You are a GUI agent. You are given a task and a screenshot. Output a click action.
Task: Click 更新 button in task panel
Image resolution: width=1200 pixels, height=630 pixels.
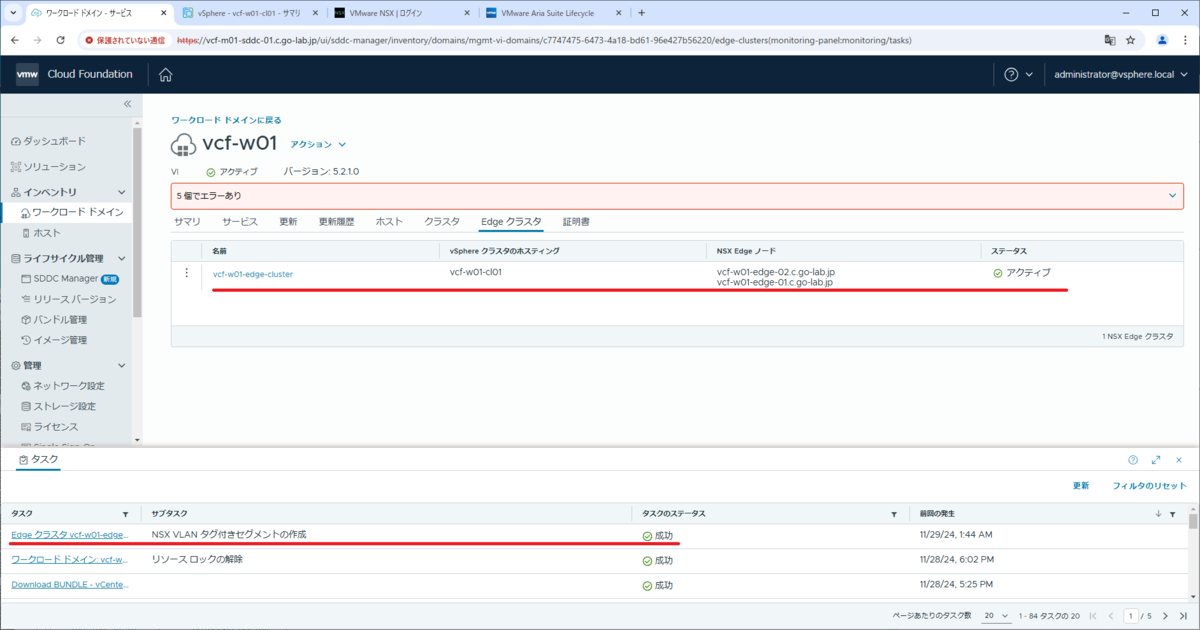[x=1081, y=486]
